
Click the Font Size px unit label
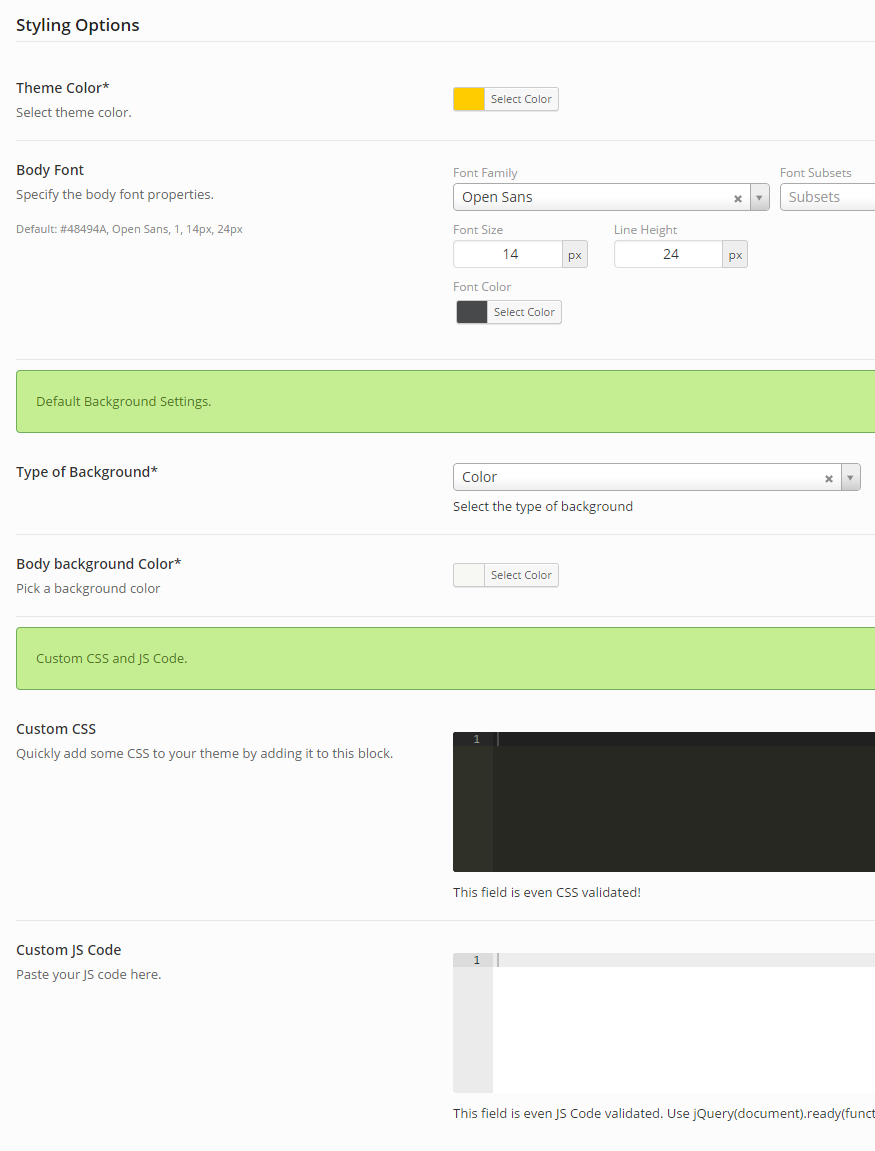pyautogui.click(x=575, y=255)
